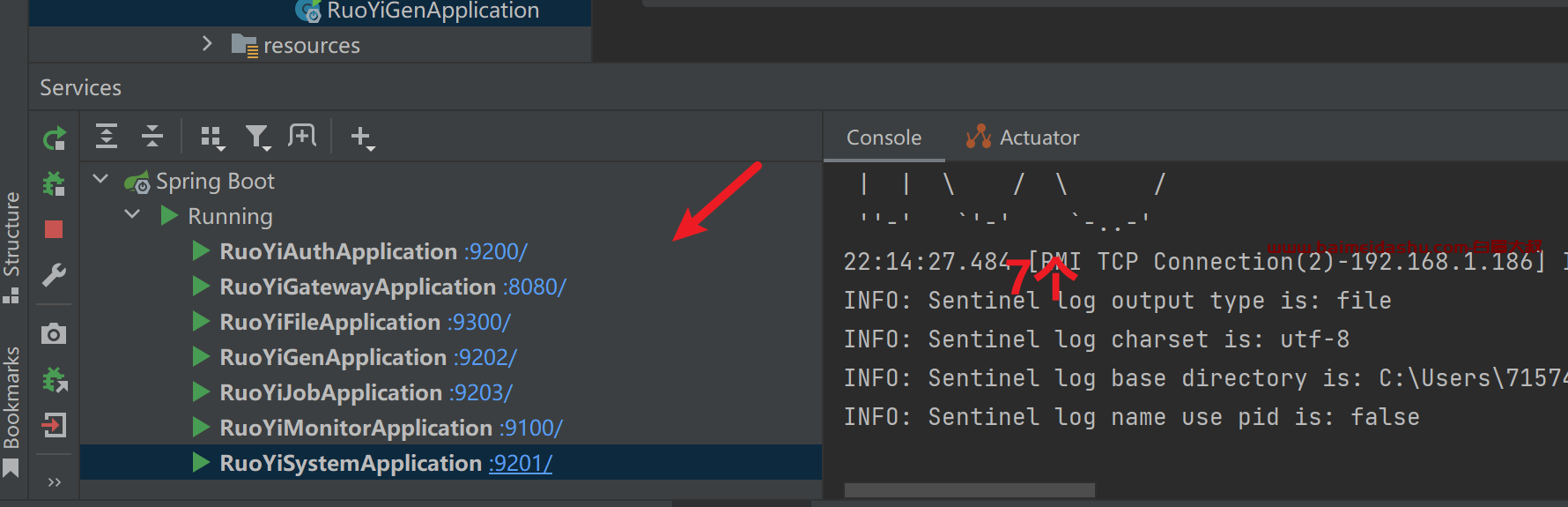Click the Running group play icon

click(169, 215)
